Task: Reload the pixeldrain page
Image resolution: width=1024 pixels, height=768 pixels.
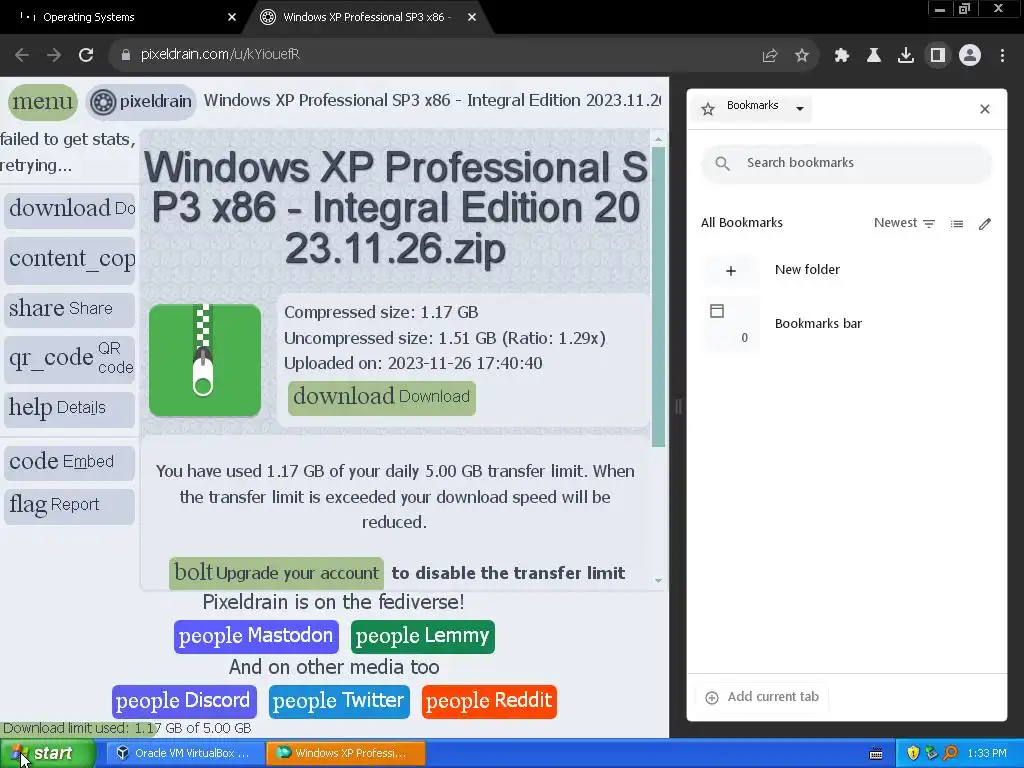Action: tap(86, 55)
